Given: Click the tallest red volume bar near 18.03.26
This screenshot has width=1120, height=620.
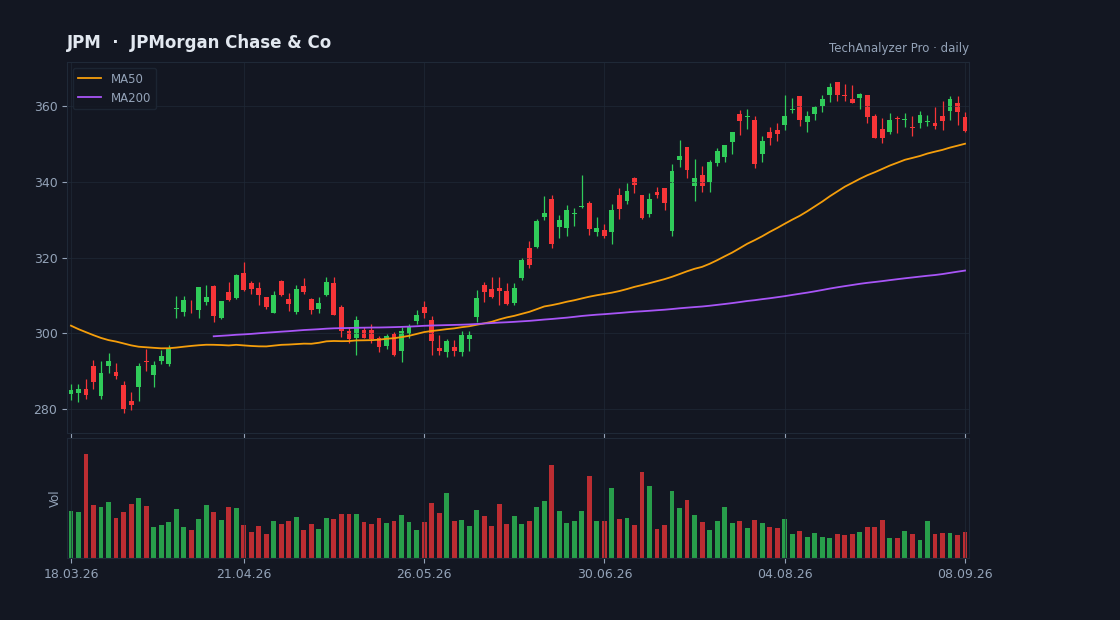Looking at the screenshot, I should click(86, 506).
